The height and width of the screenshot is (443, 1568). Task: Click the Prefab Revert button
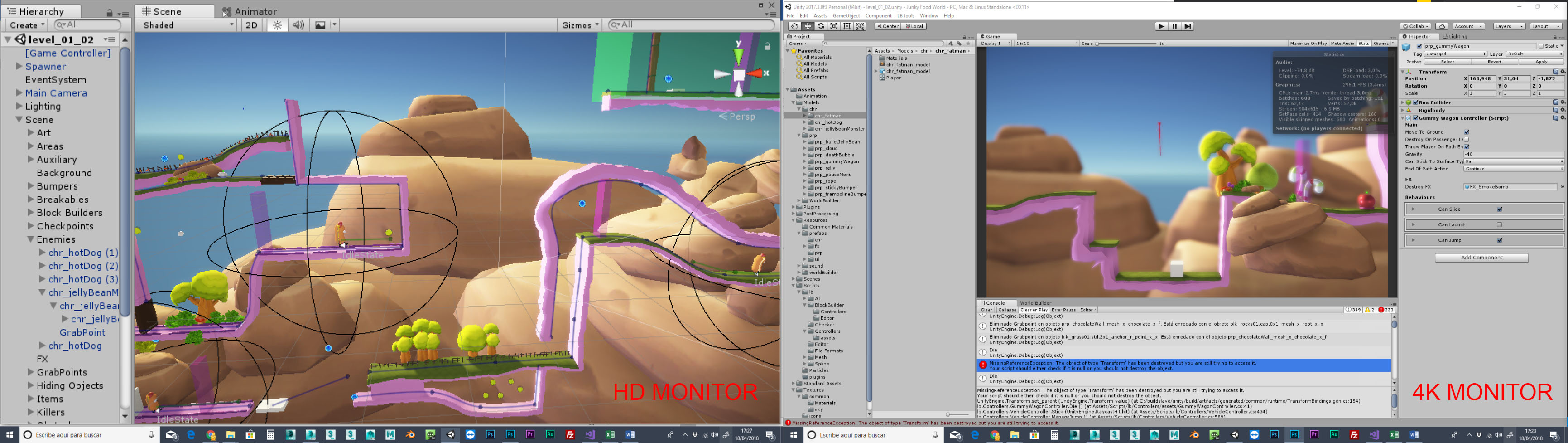1494,62
